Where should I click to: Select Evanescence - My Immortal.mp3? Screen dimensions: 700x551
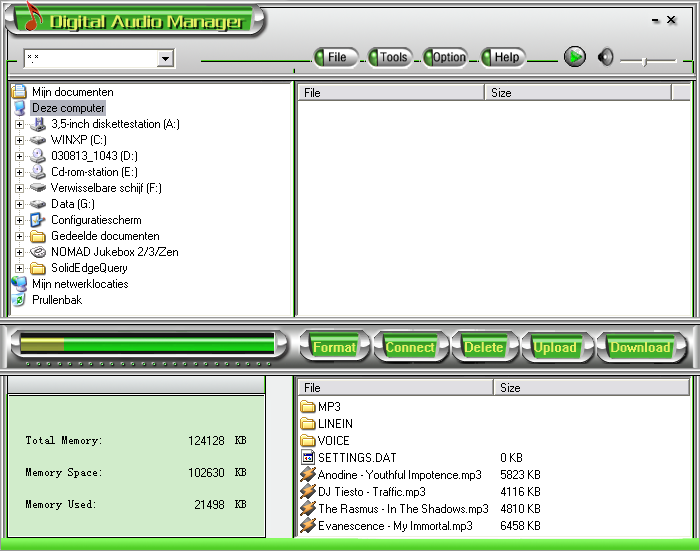point(395,525)
